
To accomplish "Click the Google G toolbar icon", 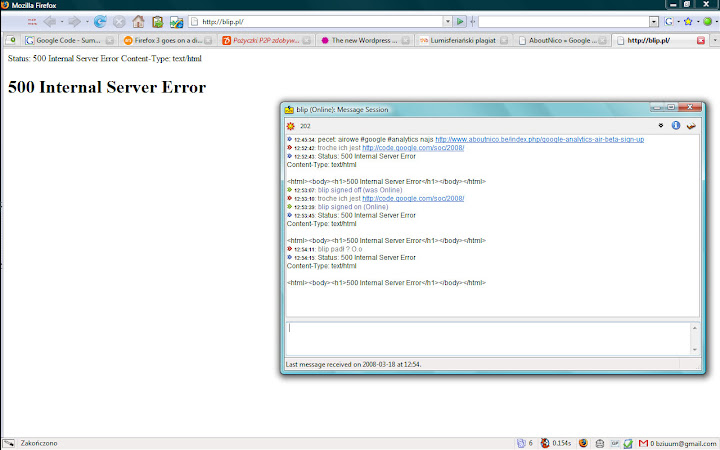I will click(x=669, y=22).
